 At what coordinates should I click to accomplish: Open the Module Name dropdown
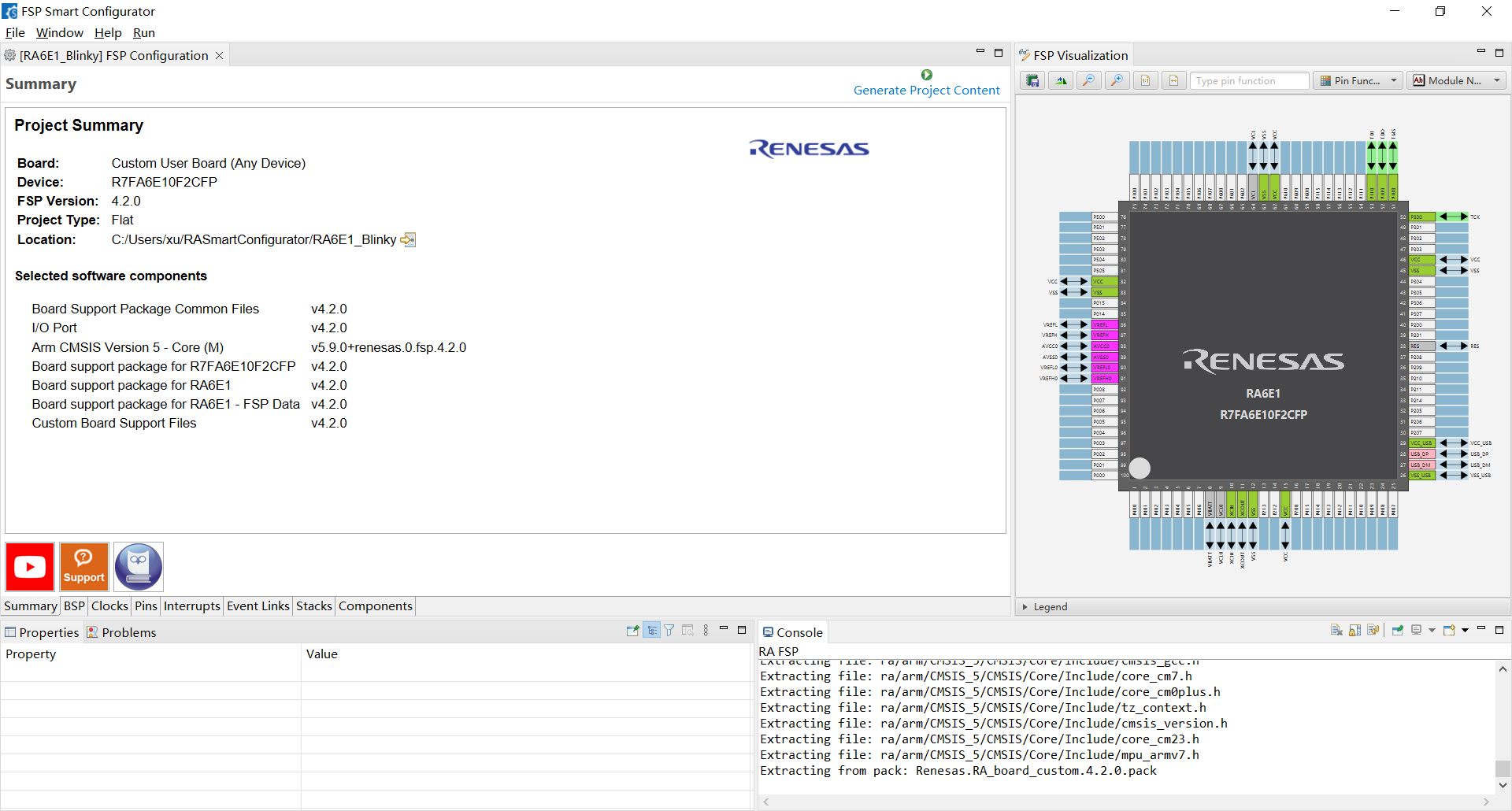[x=1457, y=81]
